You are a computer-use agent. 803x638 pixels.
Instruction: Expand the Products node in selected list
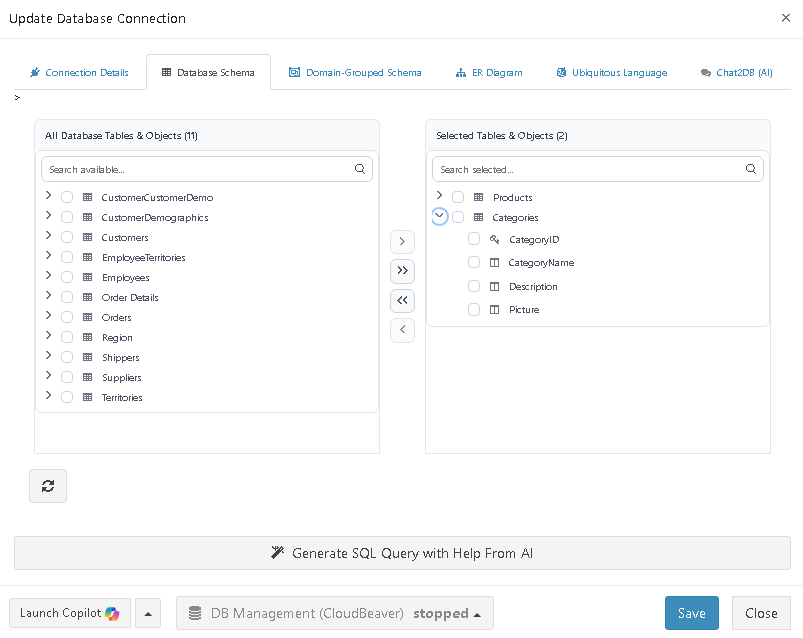tap(439, 195)
